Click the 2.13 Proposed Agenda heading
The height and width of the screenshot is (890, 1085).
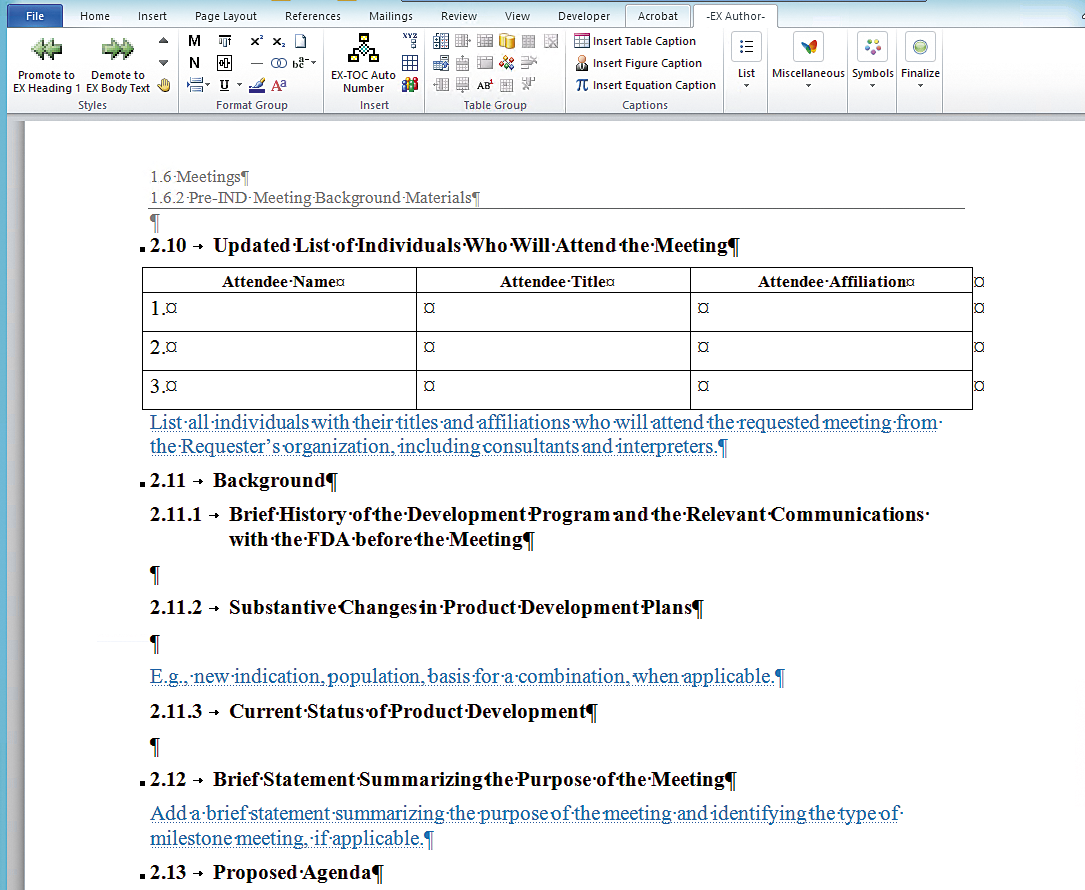(x=266, y=872)
